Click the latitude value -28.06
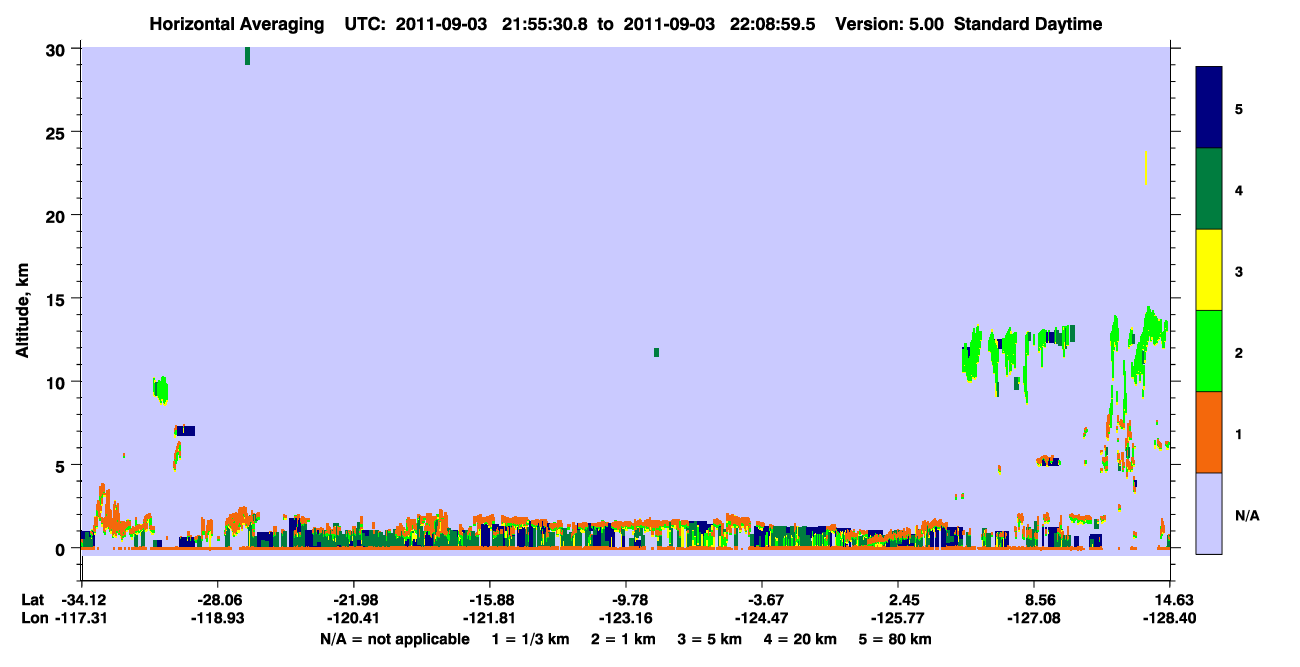 [x=218, y=600]
